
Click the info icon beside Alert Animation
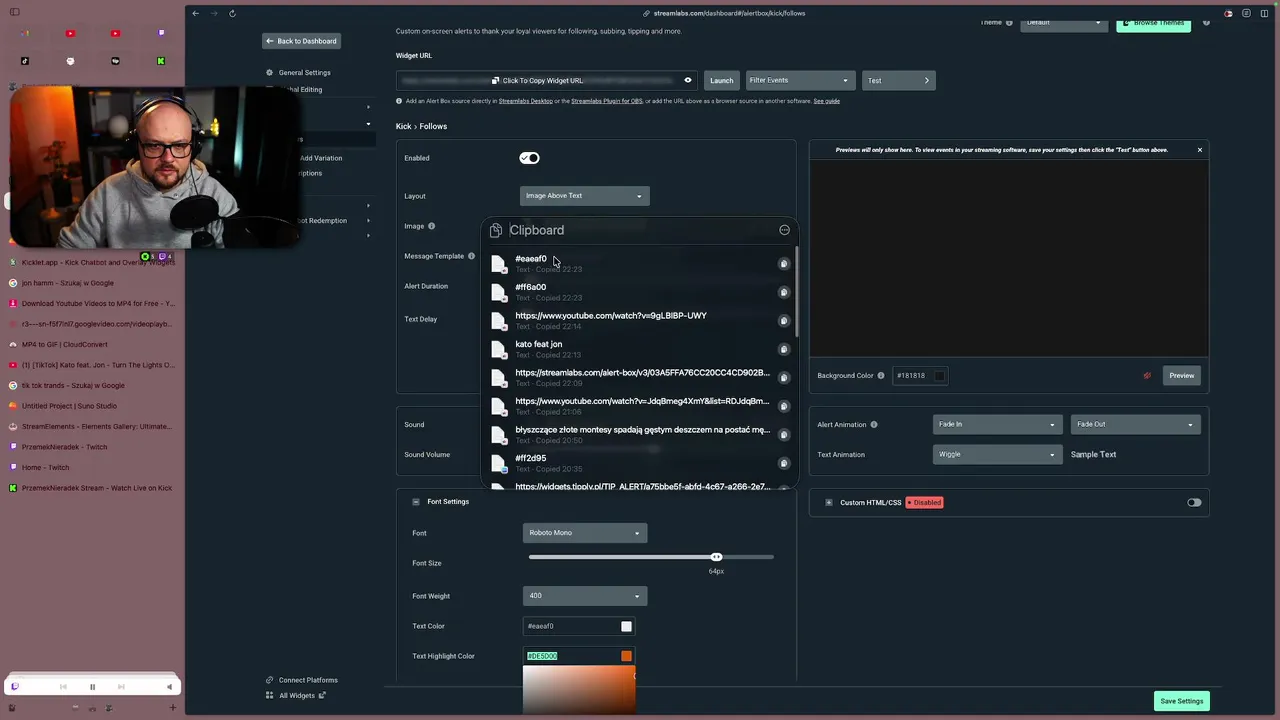873,424
